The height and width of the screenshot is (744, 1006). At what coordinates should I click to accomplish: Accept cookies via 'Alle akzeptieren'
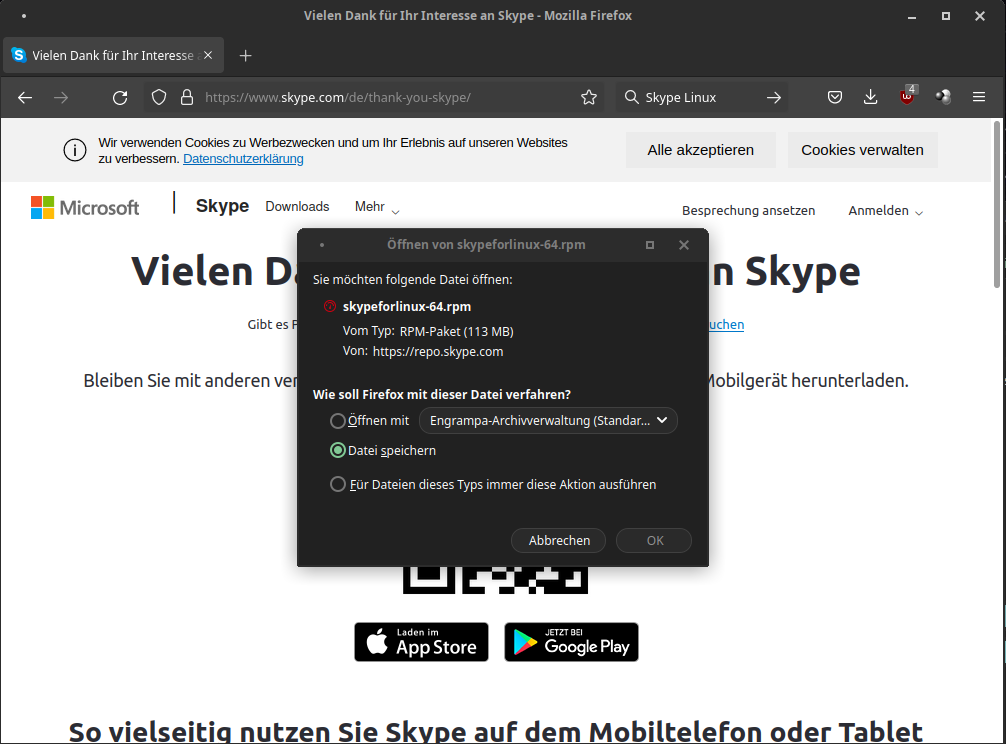click(700, 149)
